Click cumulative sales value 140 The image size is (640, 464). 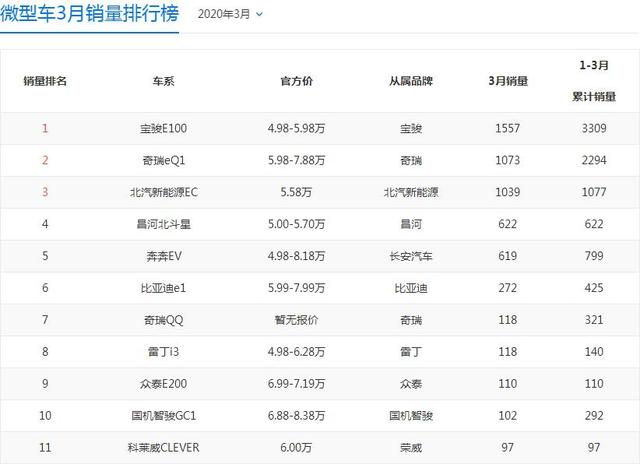pos(594,352)
